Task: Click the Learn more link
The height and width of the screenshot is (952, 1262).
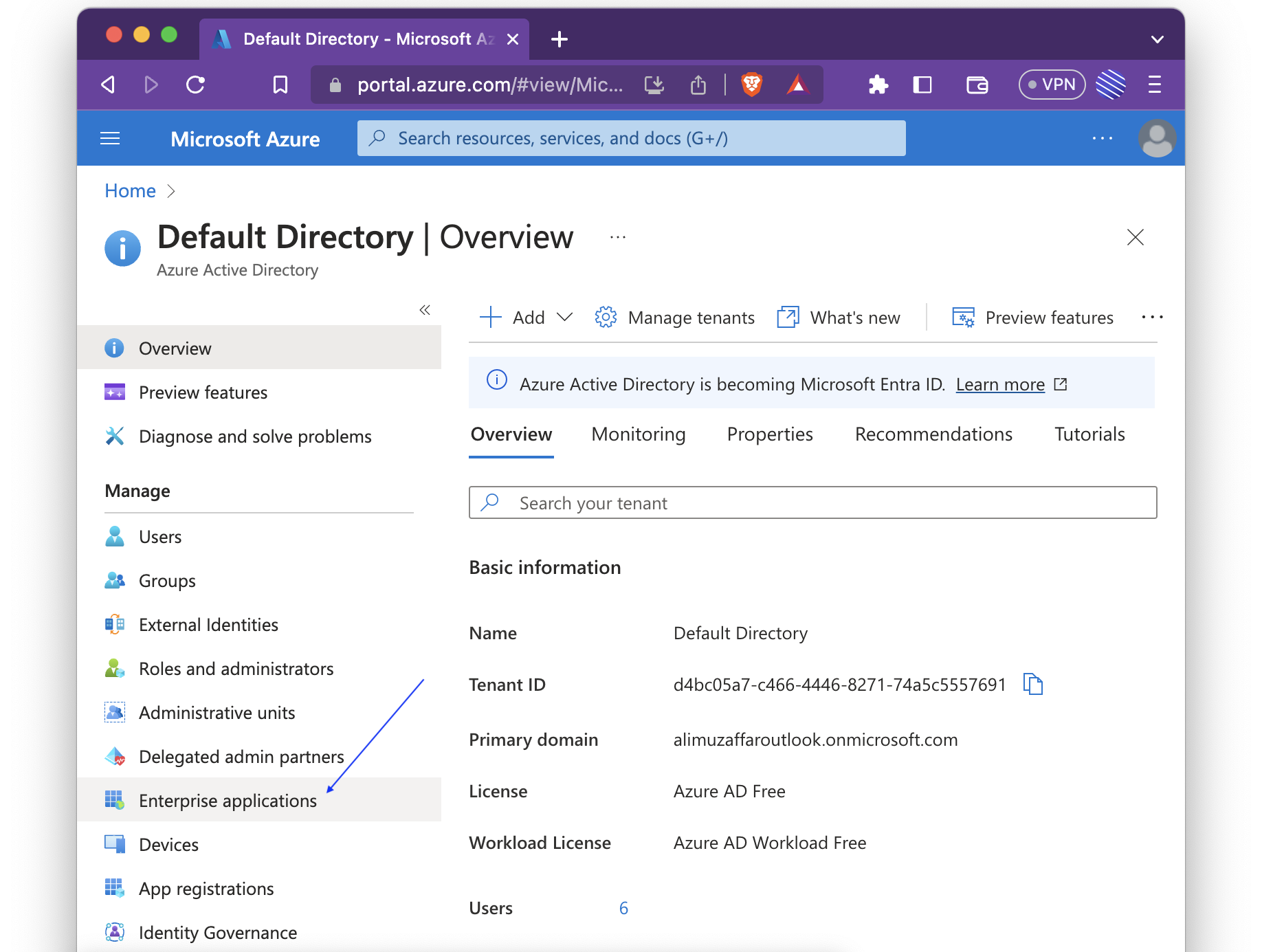Action: [x=1000, y=384]
